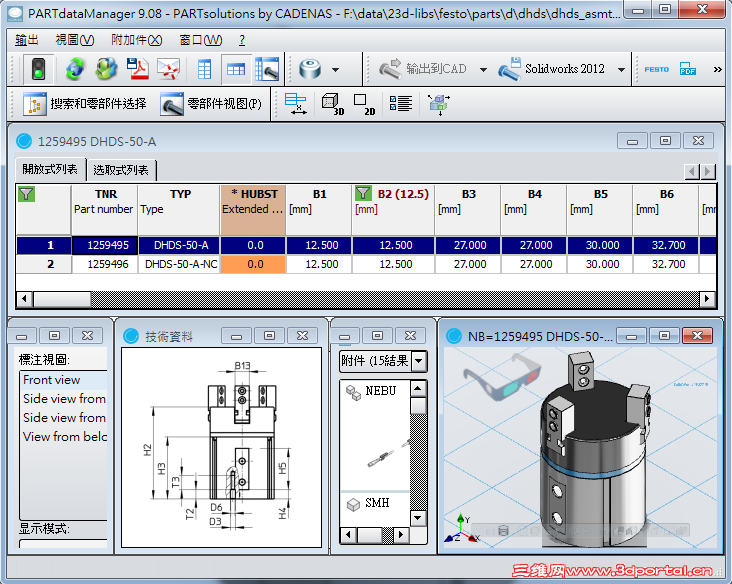This screenshot has height=584, width=732.
Task: Open 搜索和零部件选择 search view
Action: point(84,104)
